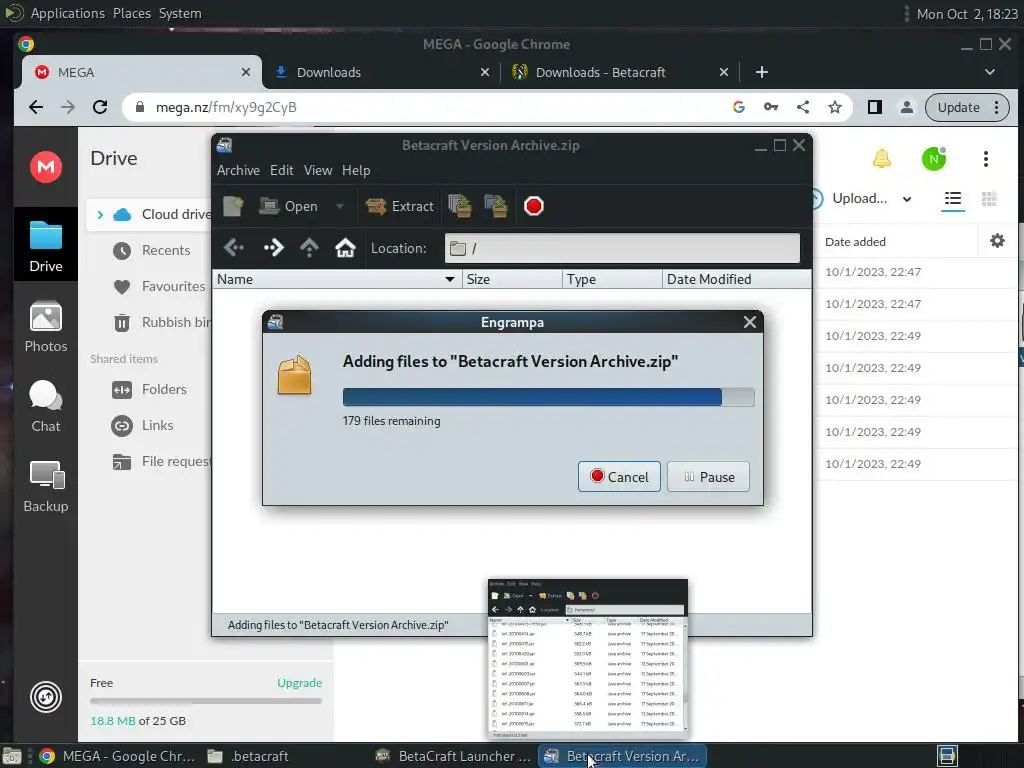
Task: Open the Drive section in MEGA sidebar
Action: pyautogui.click(x=46, y=244)
